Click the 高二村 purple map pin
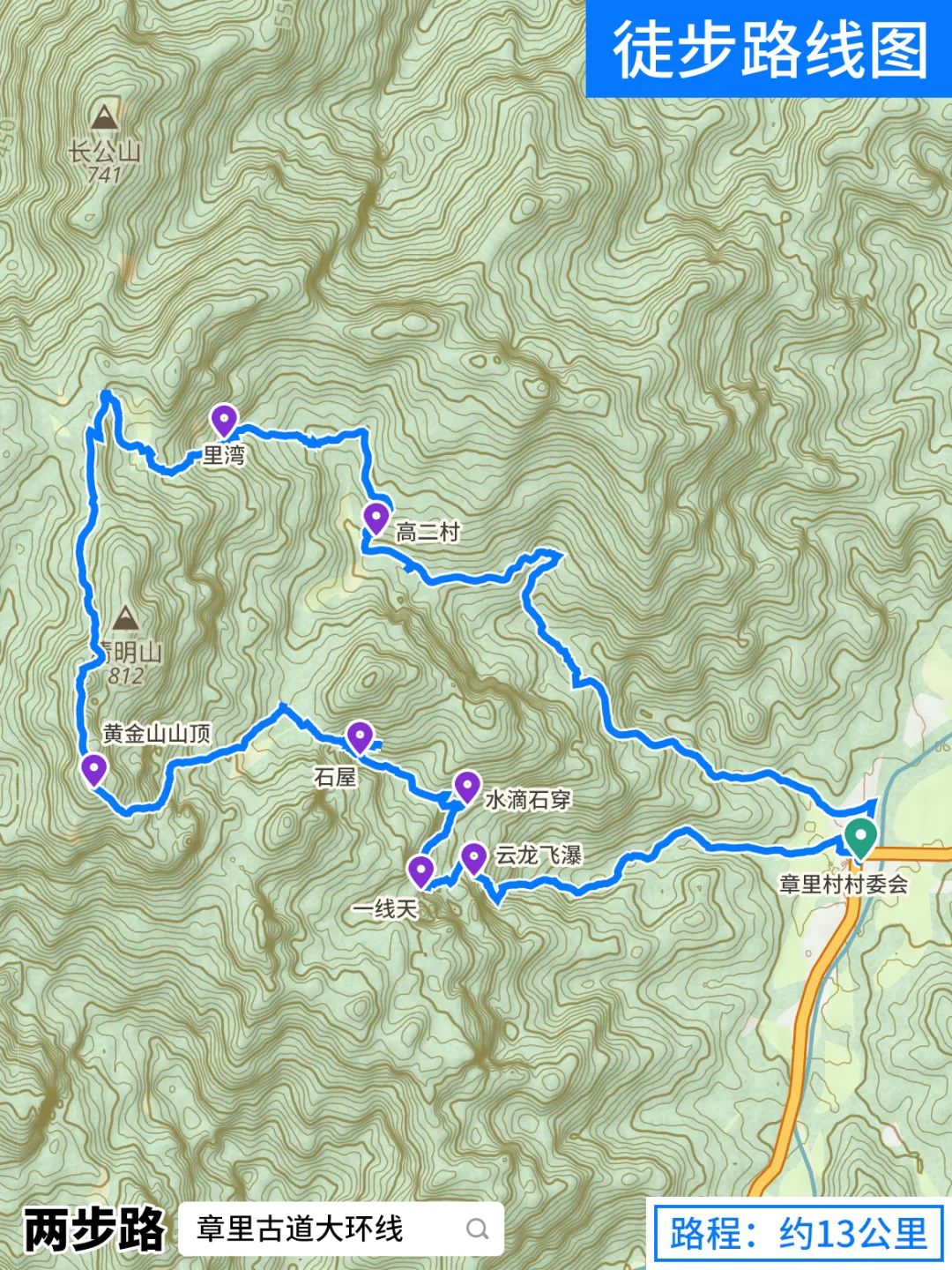952x1270 pixels. click(376, 518)
